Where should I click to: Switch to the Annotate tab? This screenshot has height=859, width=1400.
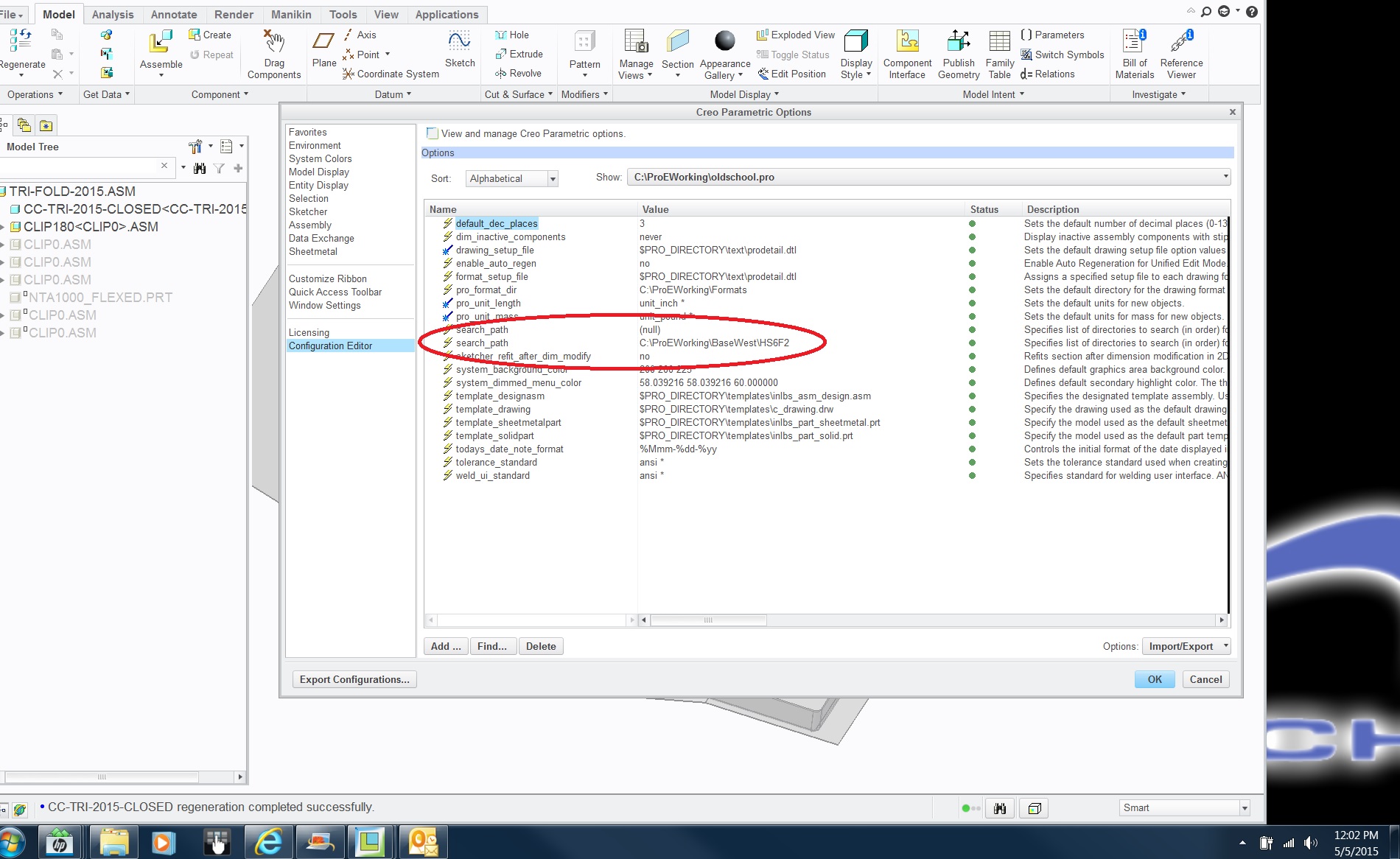click(174, 14)
